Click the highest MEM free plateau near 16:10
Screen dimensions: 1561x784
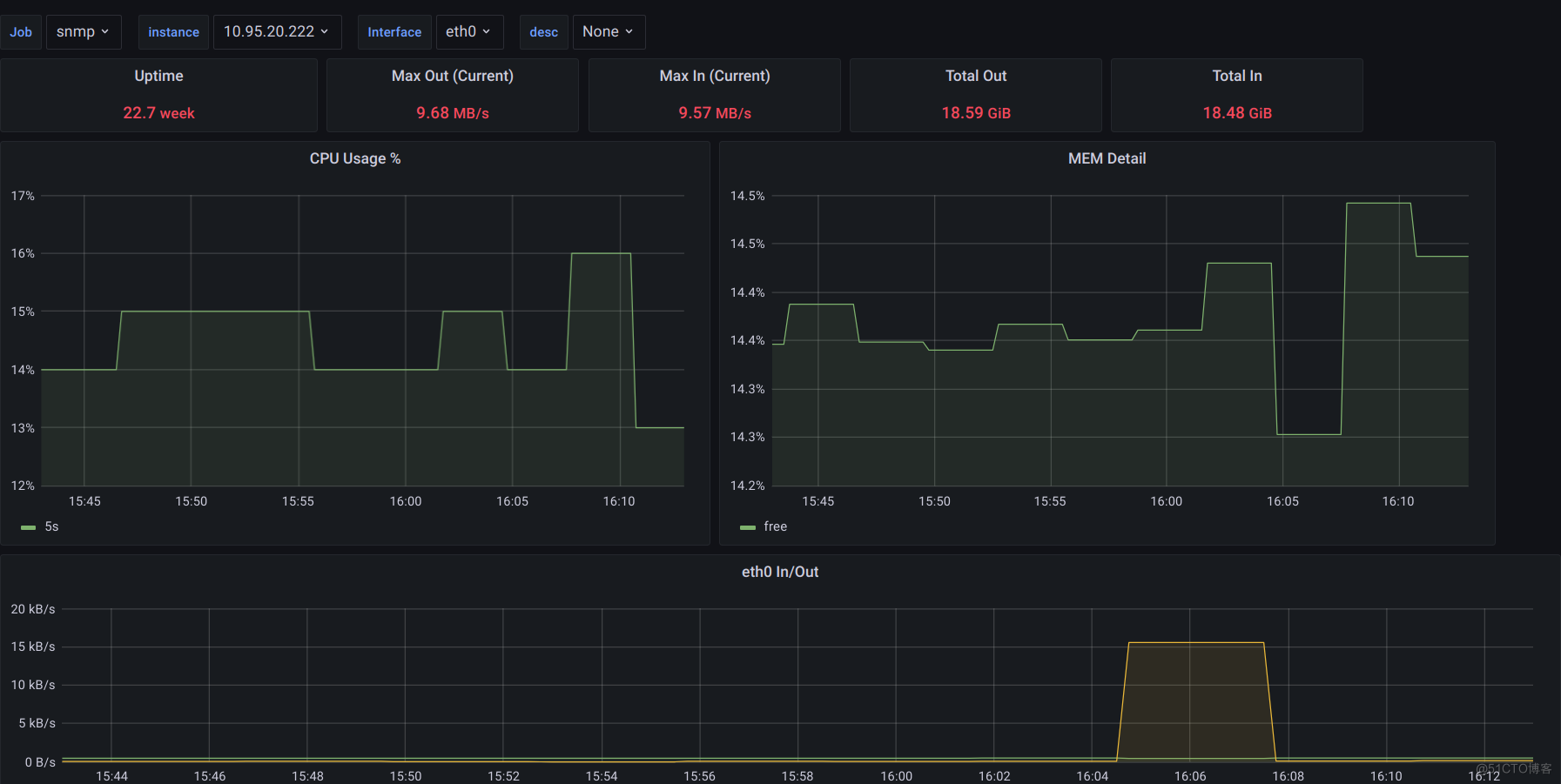click(1378, 203)
